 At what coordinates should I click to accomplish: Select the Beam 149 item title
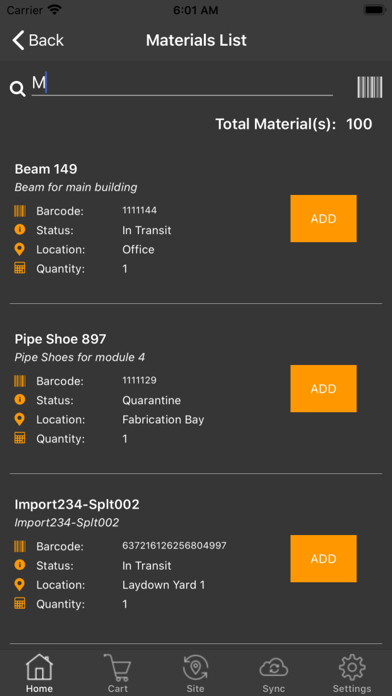coord(46,169)
